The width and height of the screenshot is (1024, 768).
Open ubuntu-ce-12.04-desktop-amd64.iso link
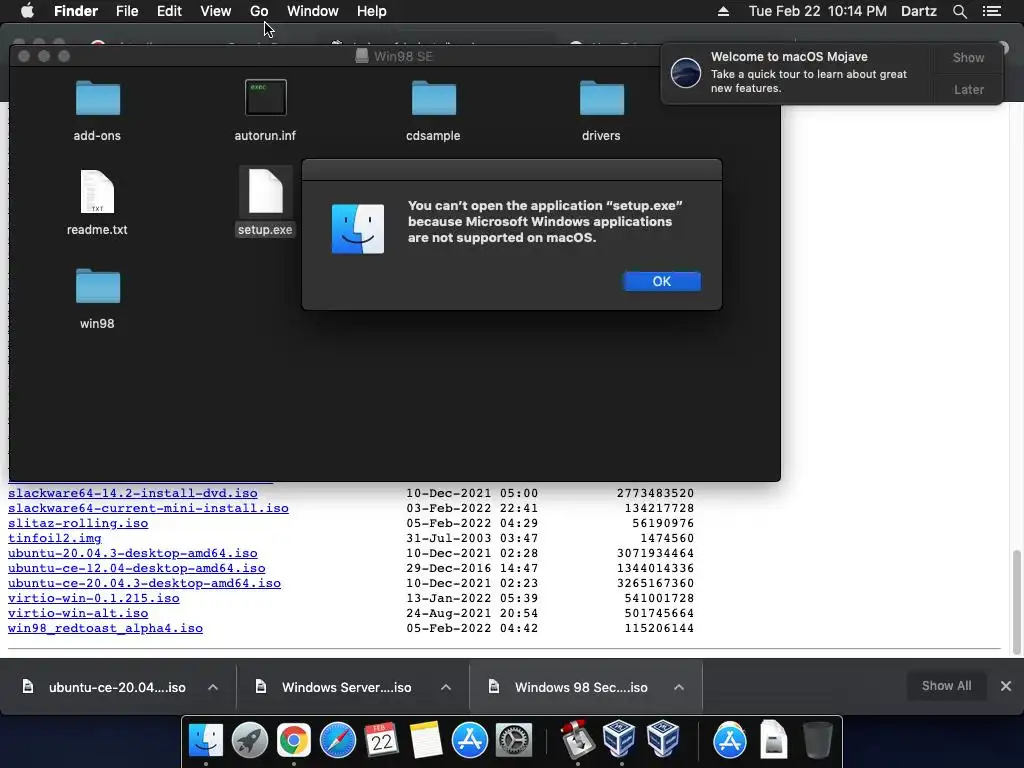click(136, 568)
